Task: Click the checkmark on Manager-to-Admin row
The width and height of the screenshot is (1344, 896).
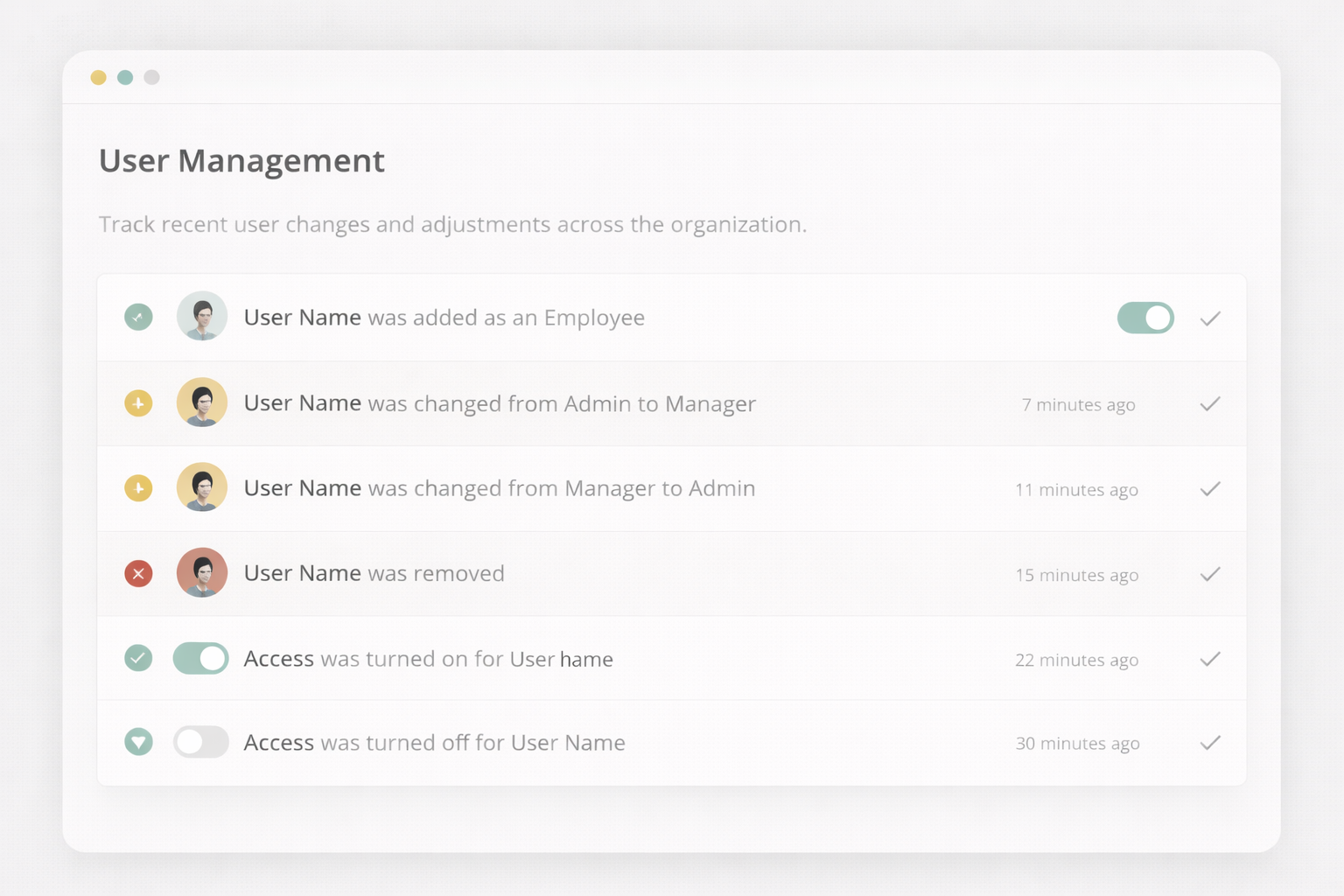Action: coord(1210,489)
